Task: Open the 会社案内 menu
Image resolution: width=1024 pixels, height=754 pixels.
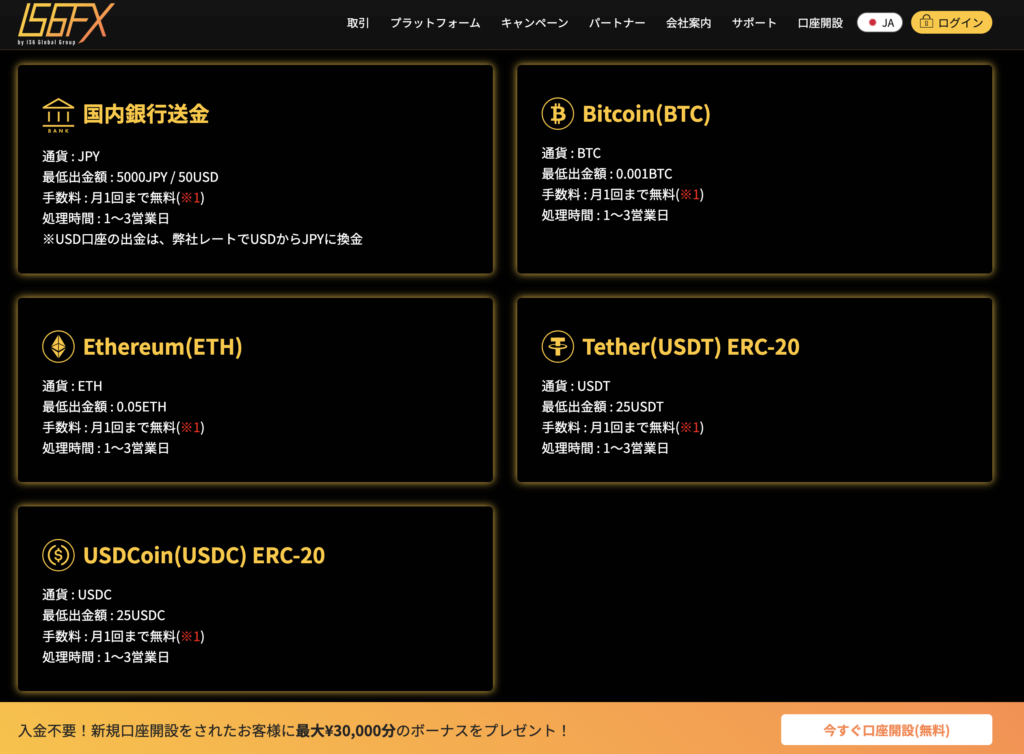Action: pos(688,23)
